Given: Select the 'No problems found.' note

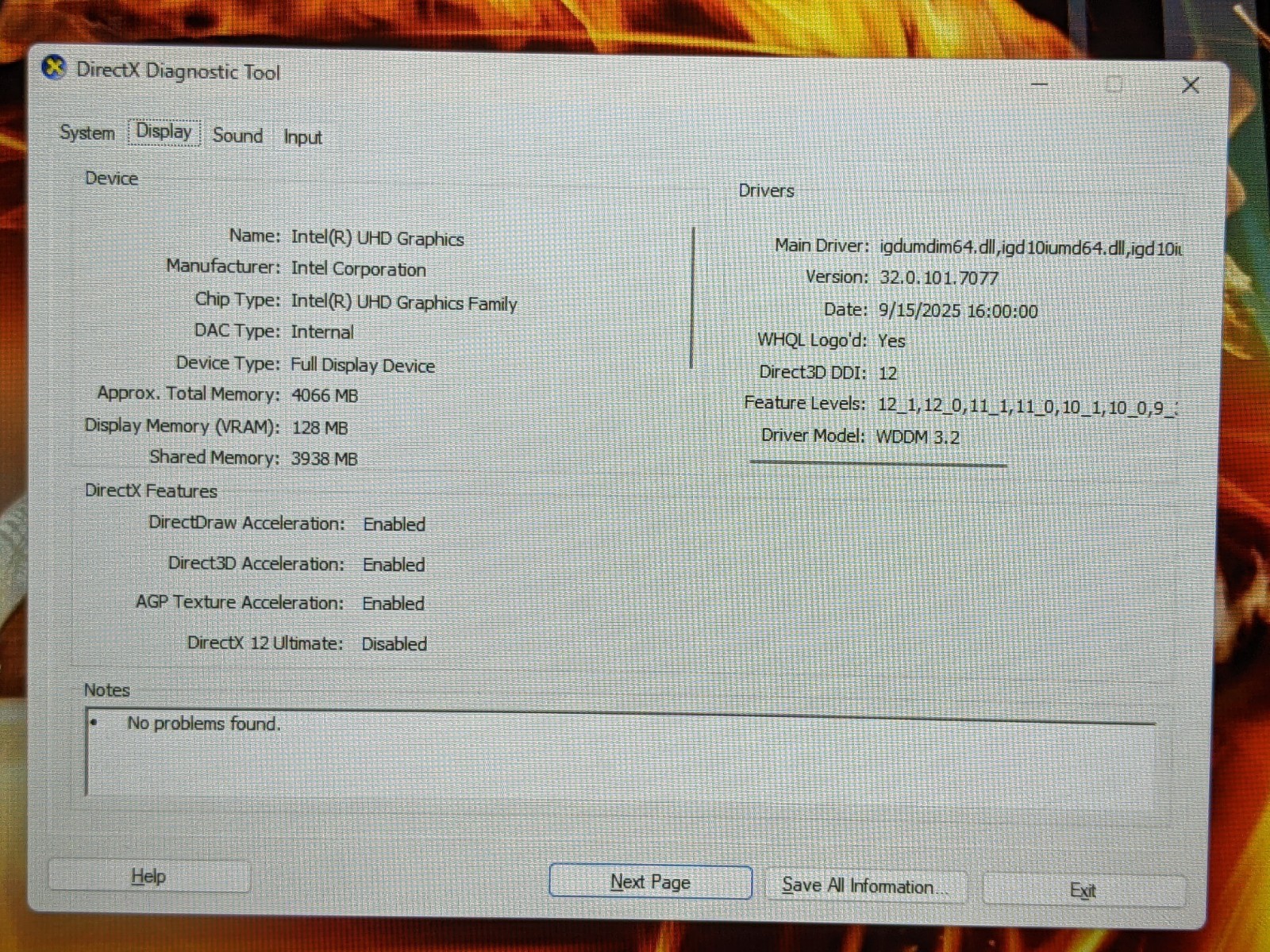Looking at the screenshot, I should coord(204,724).
